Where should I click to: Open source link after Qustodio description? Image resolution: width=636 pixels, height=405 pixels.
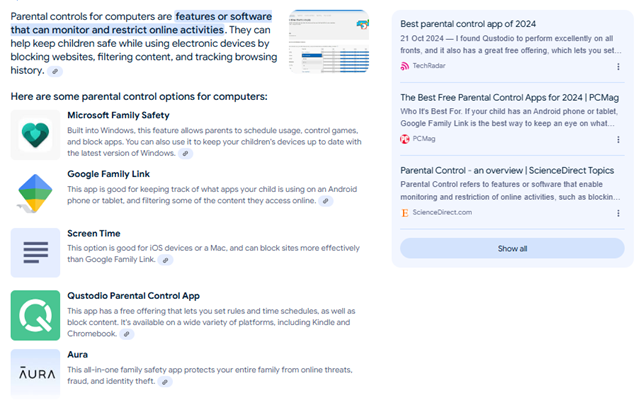coord(127,334)
